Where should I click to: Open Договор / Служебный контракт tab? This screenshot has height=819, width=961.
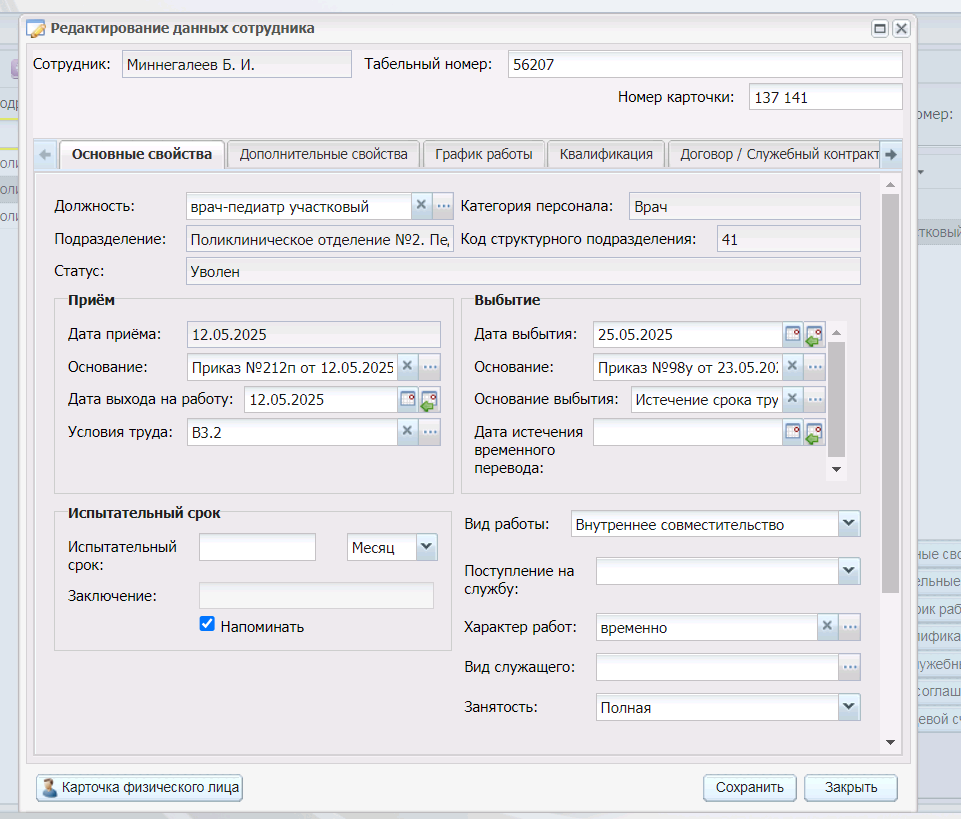point(776,154)
